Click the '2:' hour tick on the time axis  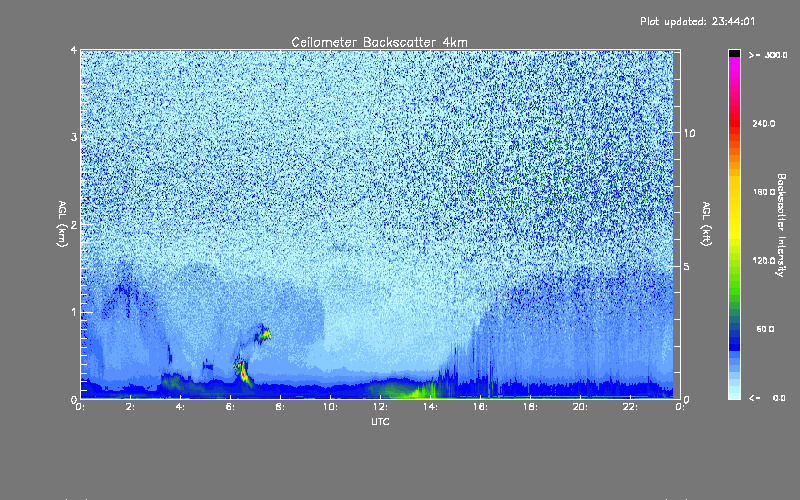coord(130,407)
